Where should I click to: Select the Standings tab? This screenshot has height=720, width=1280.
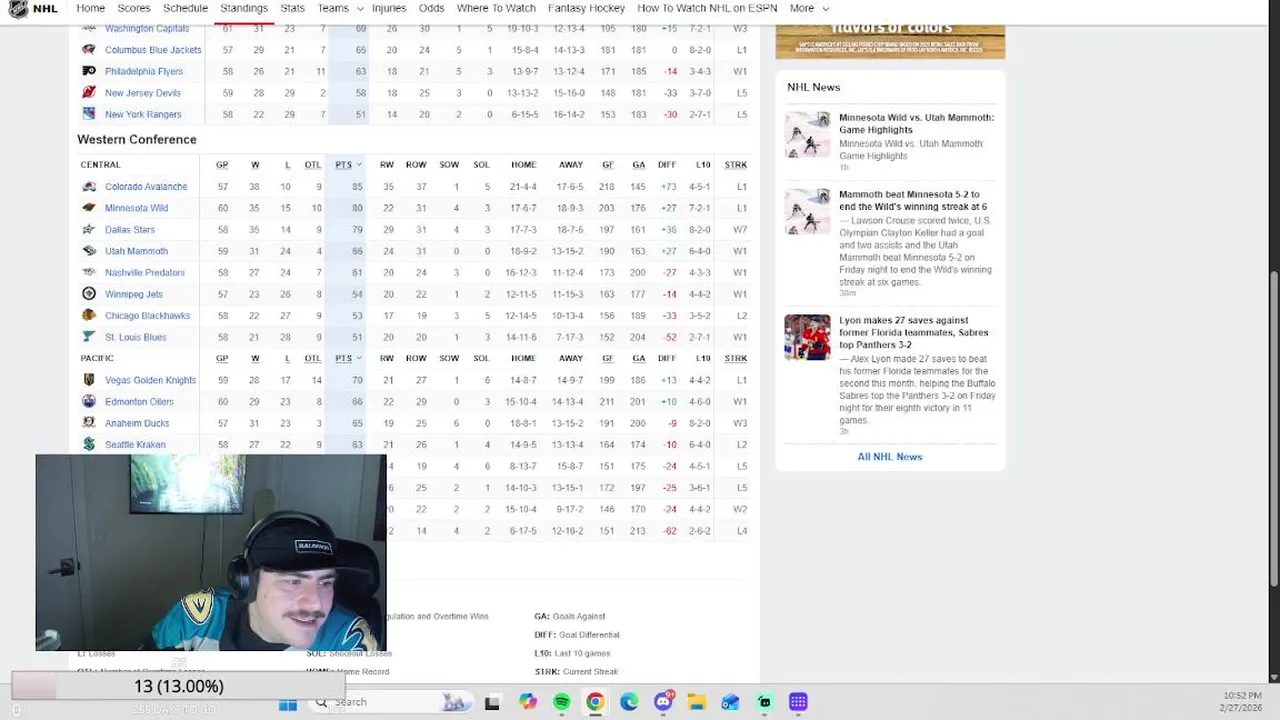coord(244,8)
